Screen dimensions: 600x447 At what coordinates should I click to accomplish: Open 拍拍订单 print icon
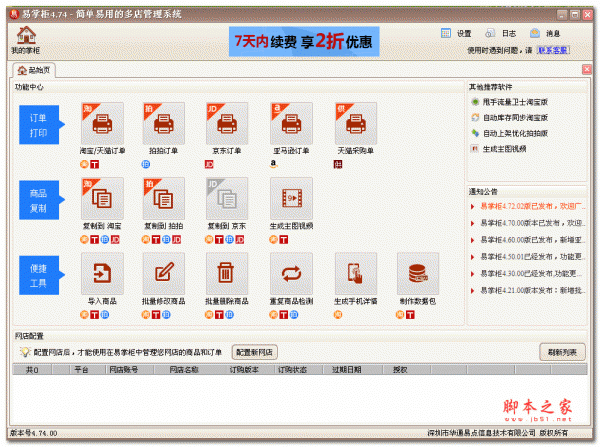point(164,123)
